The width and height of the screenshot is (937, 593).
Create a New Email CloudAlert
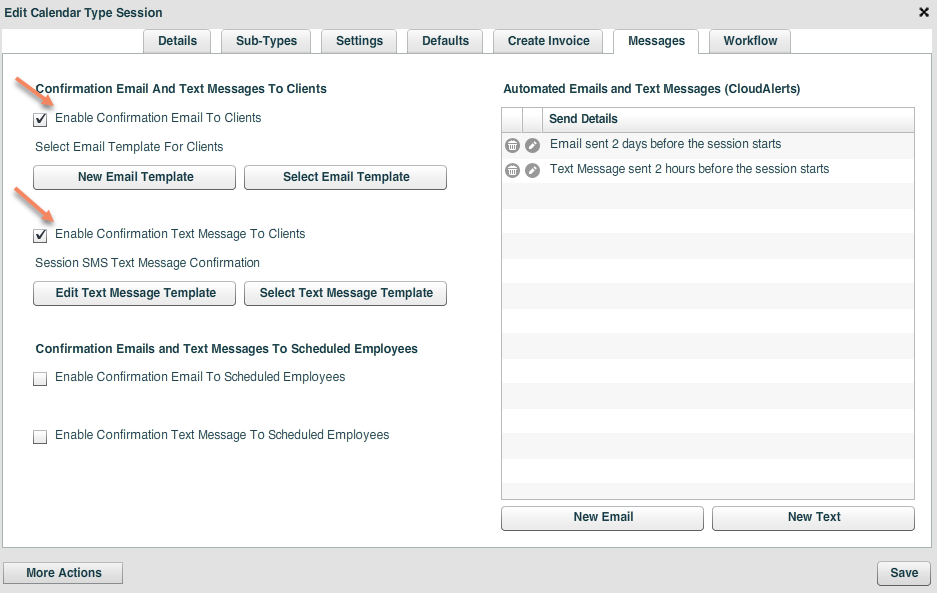(x=601, y=518)
